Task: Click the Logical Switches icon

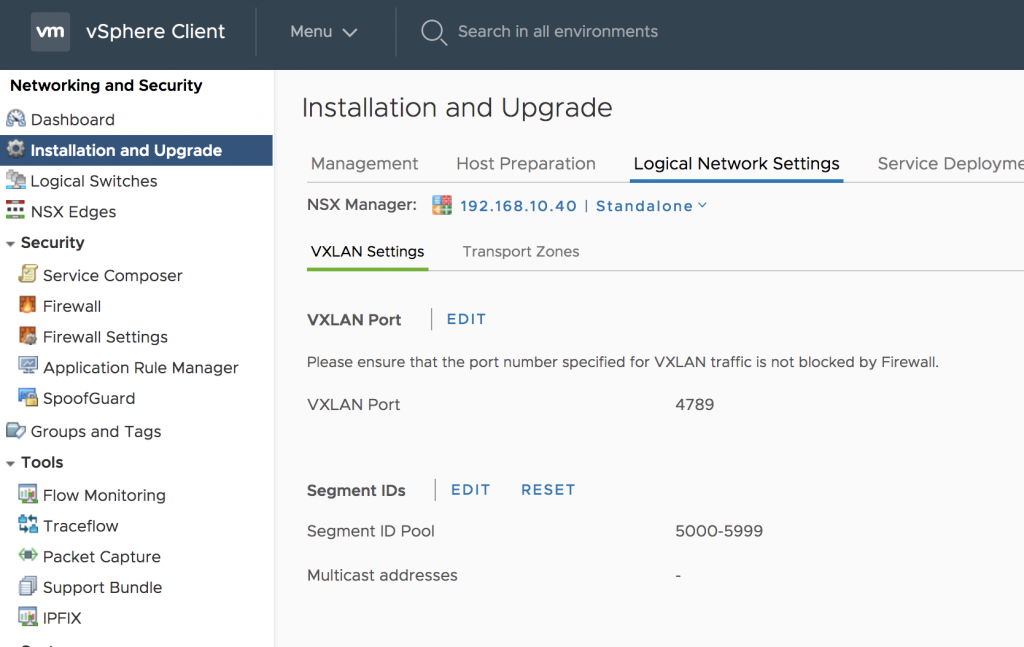Action: [x=16, y=180]
